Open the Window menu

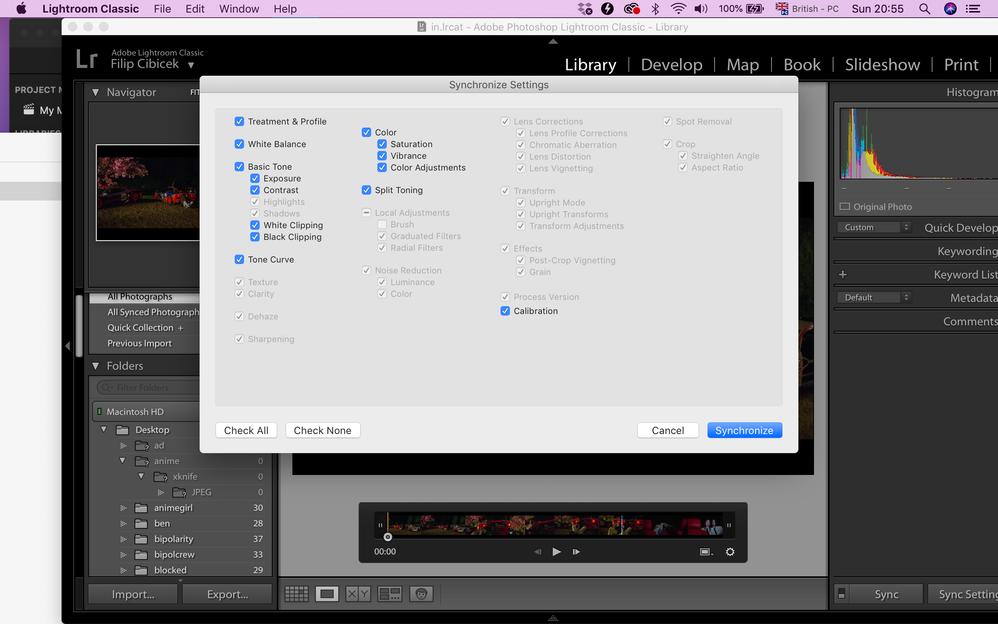tap(239, 9)
